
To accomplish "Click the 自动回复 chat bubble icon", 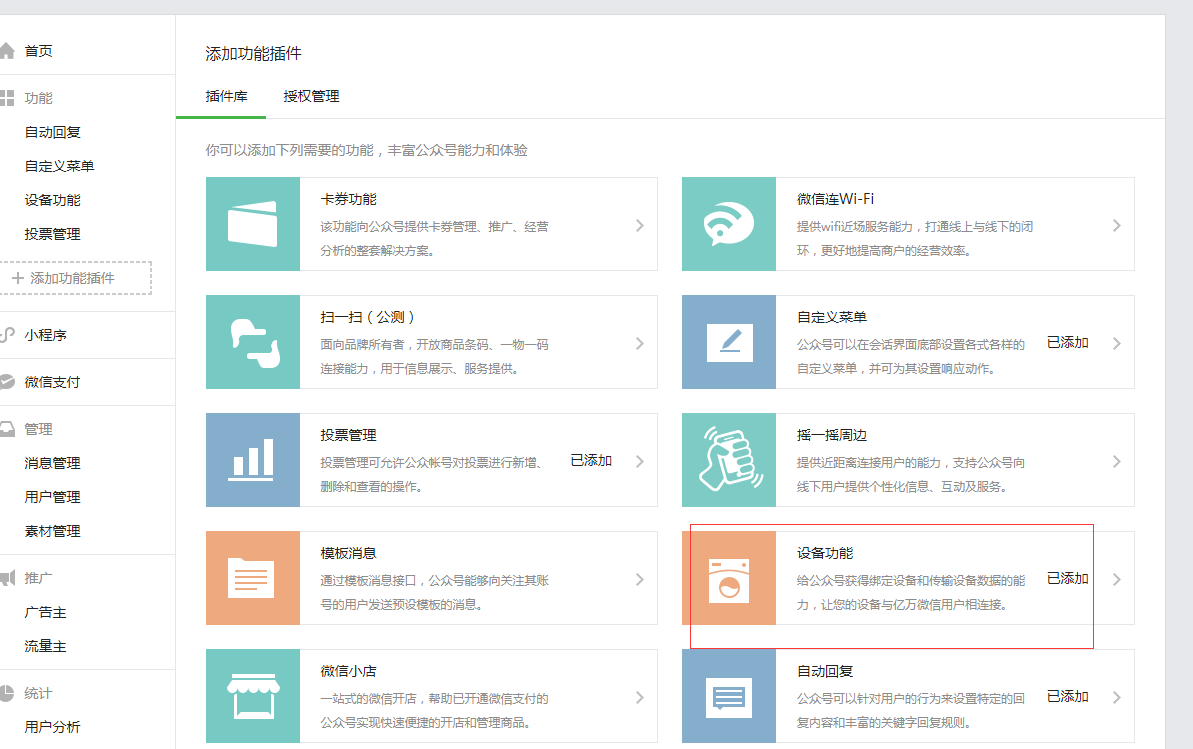I will pyautogui.click(x=728, y=696).
